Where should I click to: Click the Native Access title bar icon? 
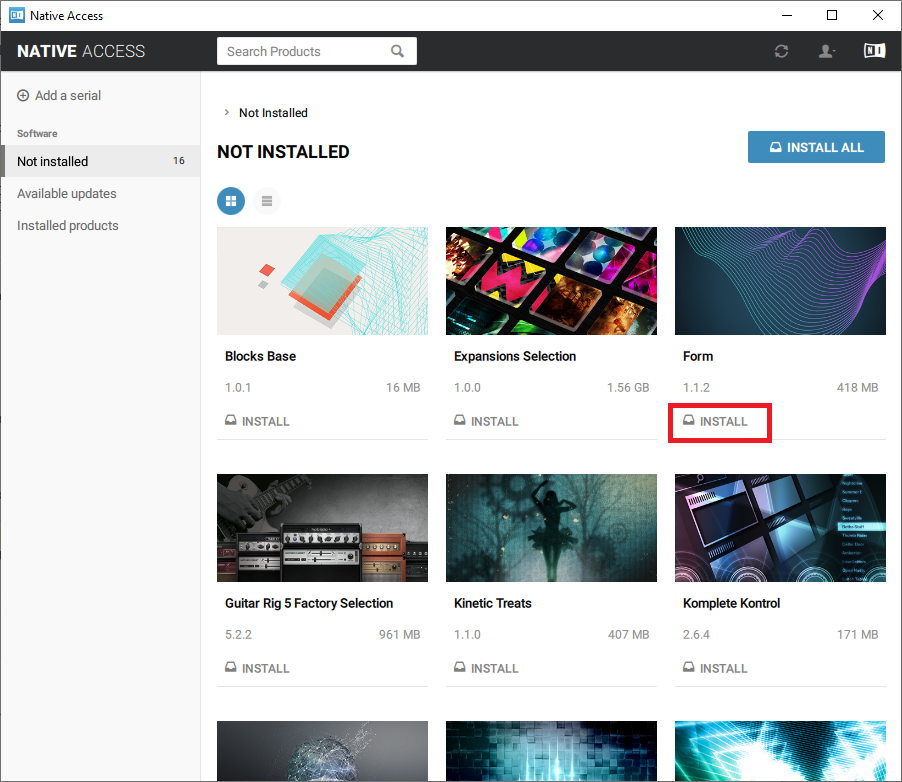tap(17, 16)
